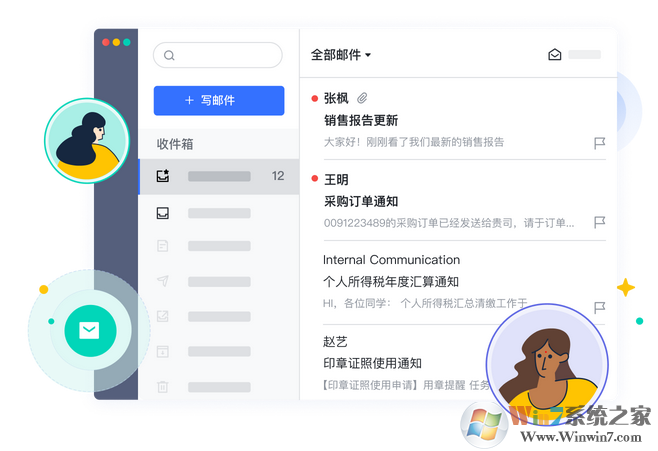The width and height of the screenshot is (658, 451).
Task: Click inside the search input field
Action: pyautogui.click(x=218, y=55)
